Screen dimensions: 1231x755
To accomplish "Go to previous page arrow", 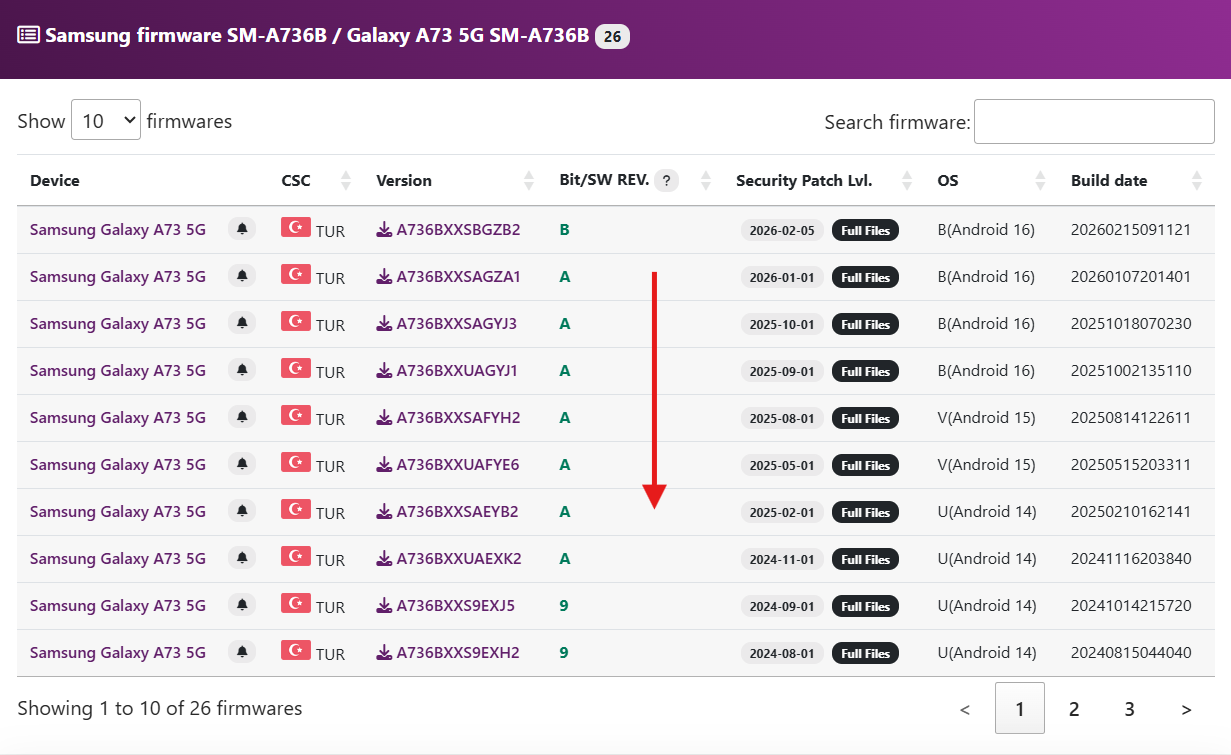I will tap(965, 709).
